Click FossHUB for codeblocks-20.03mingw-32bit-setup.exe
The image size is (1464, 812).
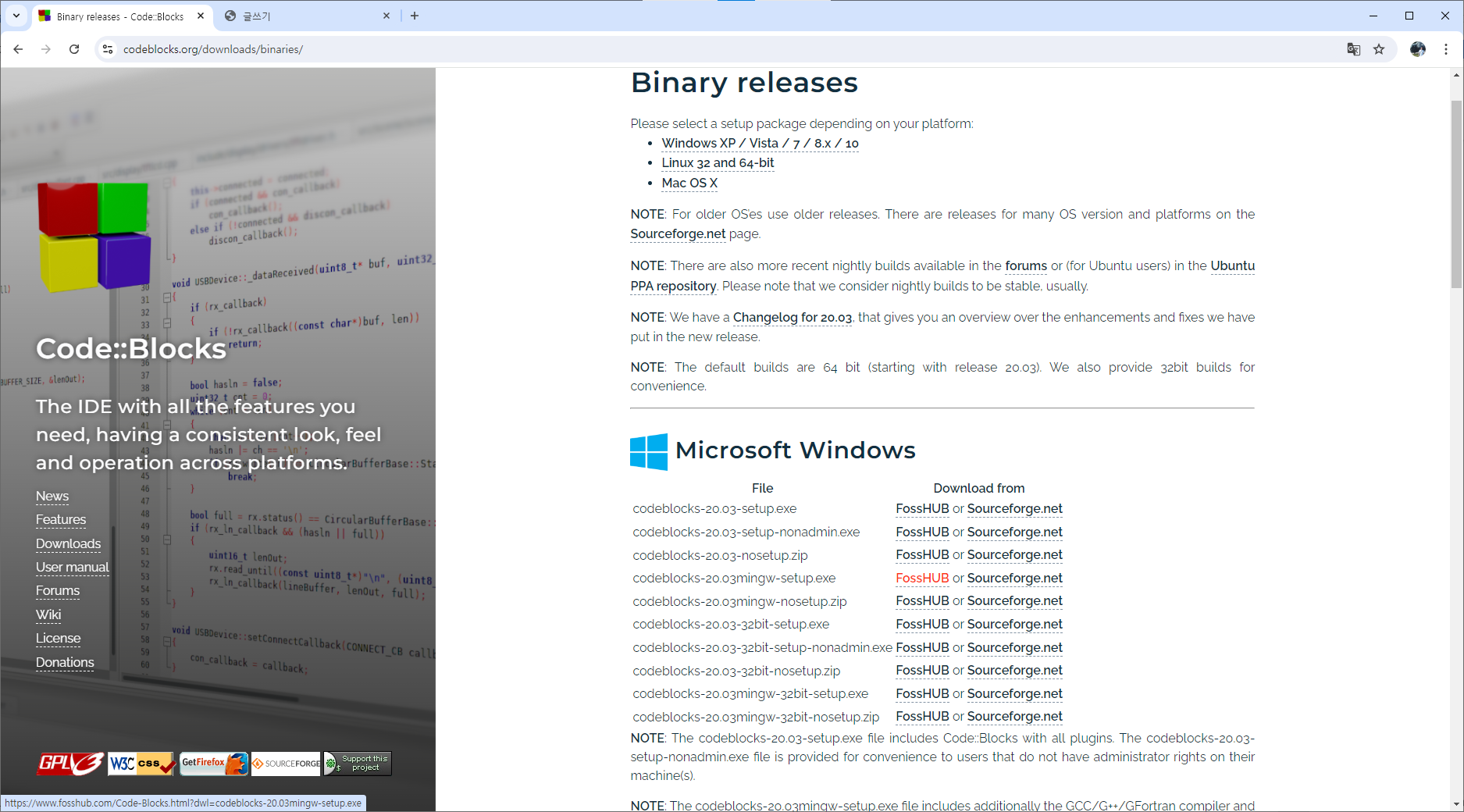pos(922,694)
